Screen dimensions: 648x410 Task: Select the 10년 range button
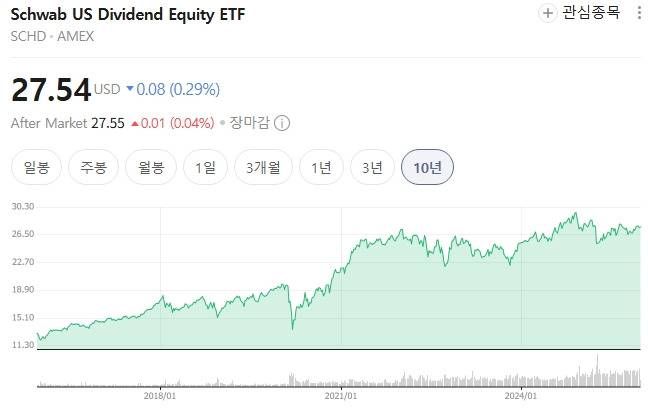coord(427,167)
